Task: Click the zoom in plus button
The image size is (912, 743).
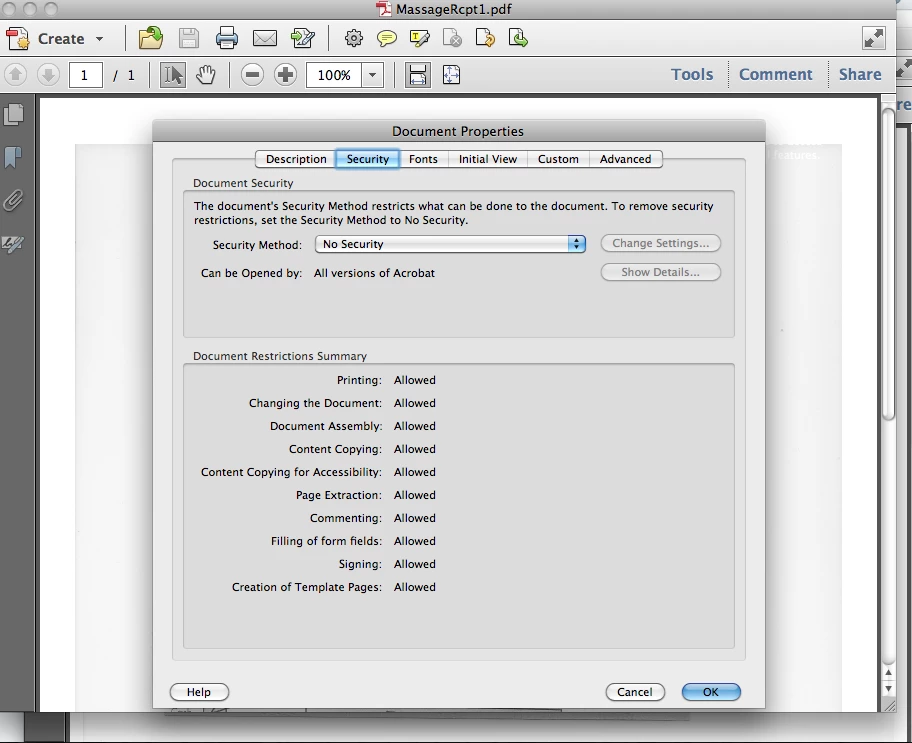Action: 285,74
